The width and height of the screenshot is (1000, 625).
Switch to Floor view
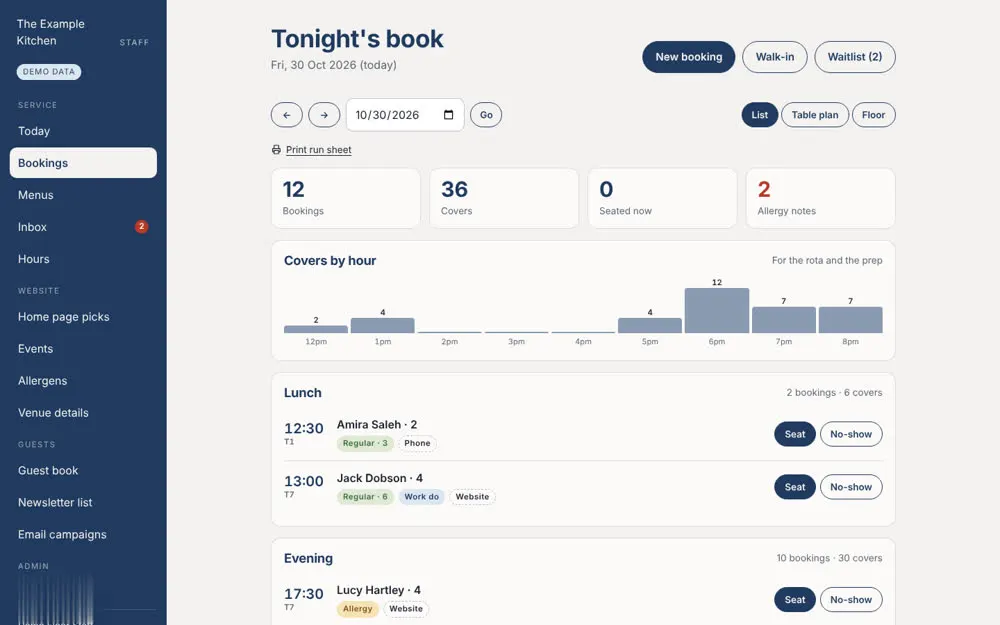(x=873, y=115)
